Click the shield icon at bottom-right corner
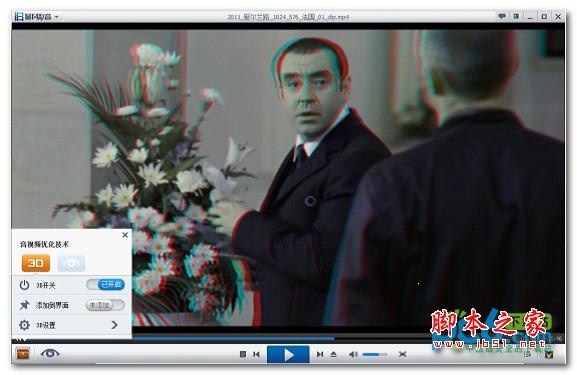The height and width of the screenshot is (375, 577). pos(549,355)
